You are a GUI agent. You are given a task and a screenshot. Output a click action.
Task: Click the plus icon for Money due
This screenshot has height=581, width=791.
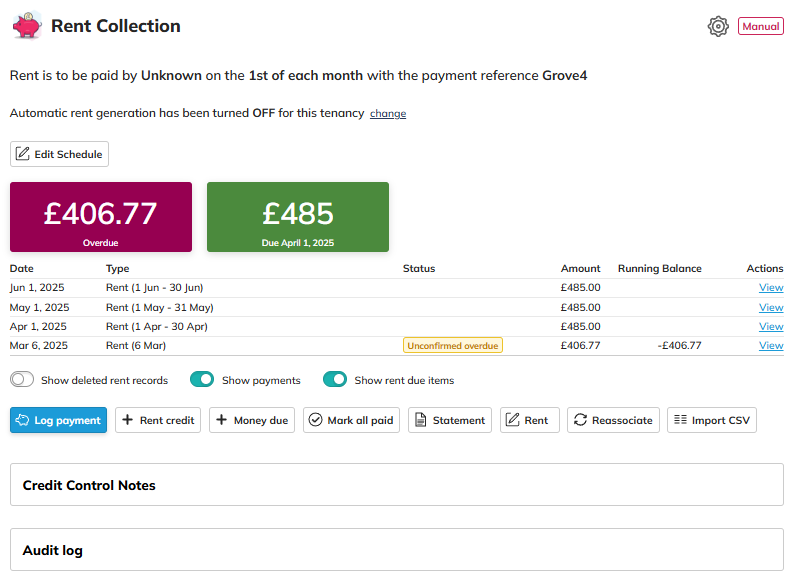tap(221, 420)
